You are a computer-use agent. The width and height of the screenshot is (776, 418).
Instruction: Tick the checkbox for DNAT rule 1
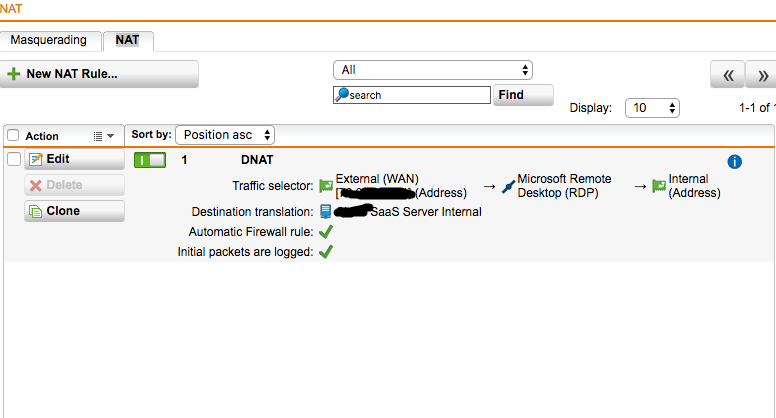coord(14,159)
